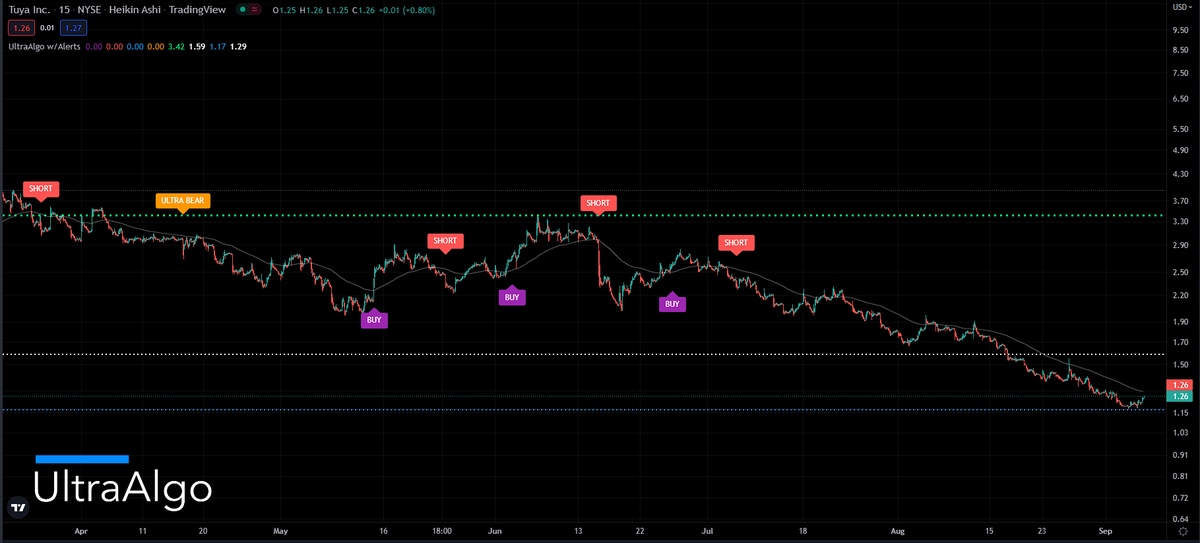Click the green 3.42 indicator value
Screen dimensions: 1200x543
click(x=175, y=46)
